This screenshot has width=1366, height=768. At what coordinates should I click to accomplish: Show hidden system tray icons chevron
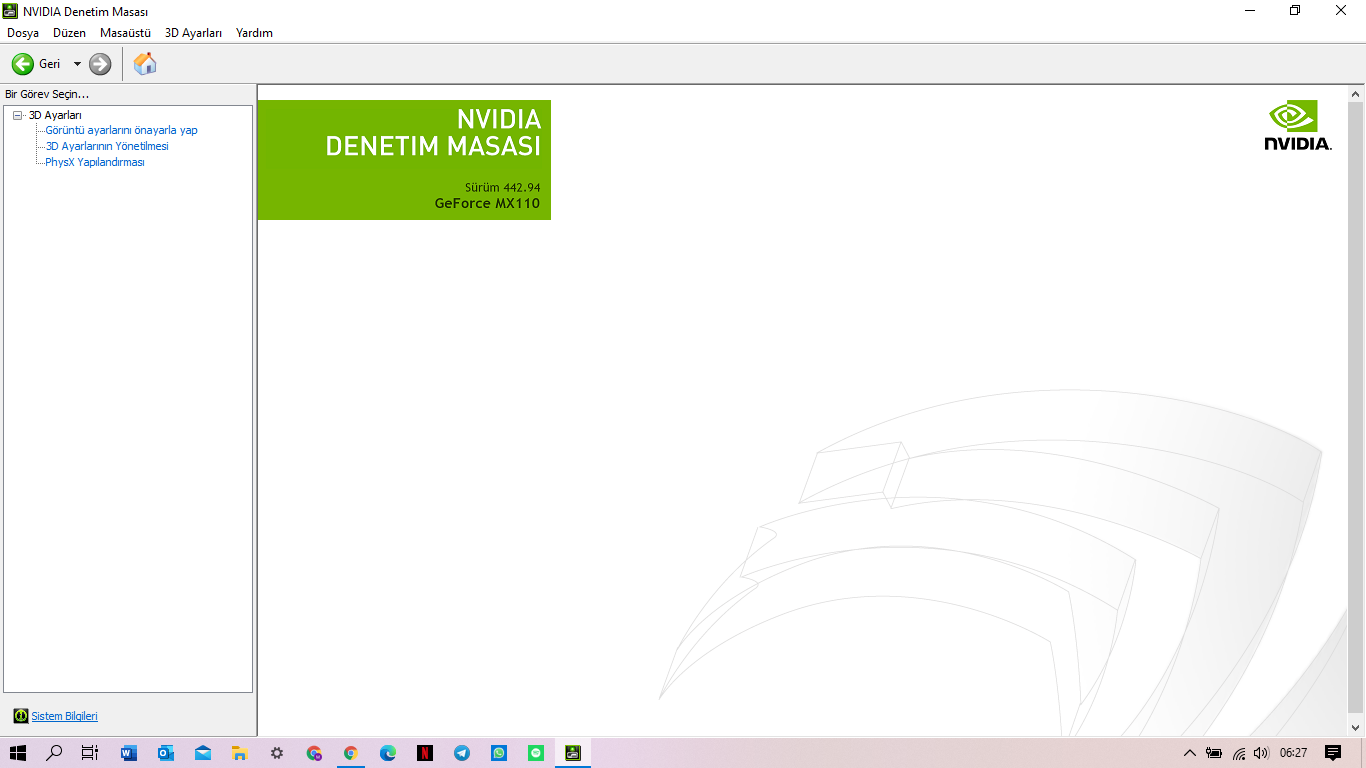click(x=1190, y=753)
